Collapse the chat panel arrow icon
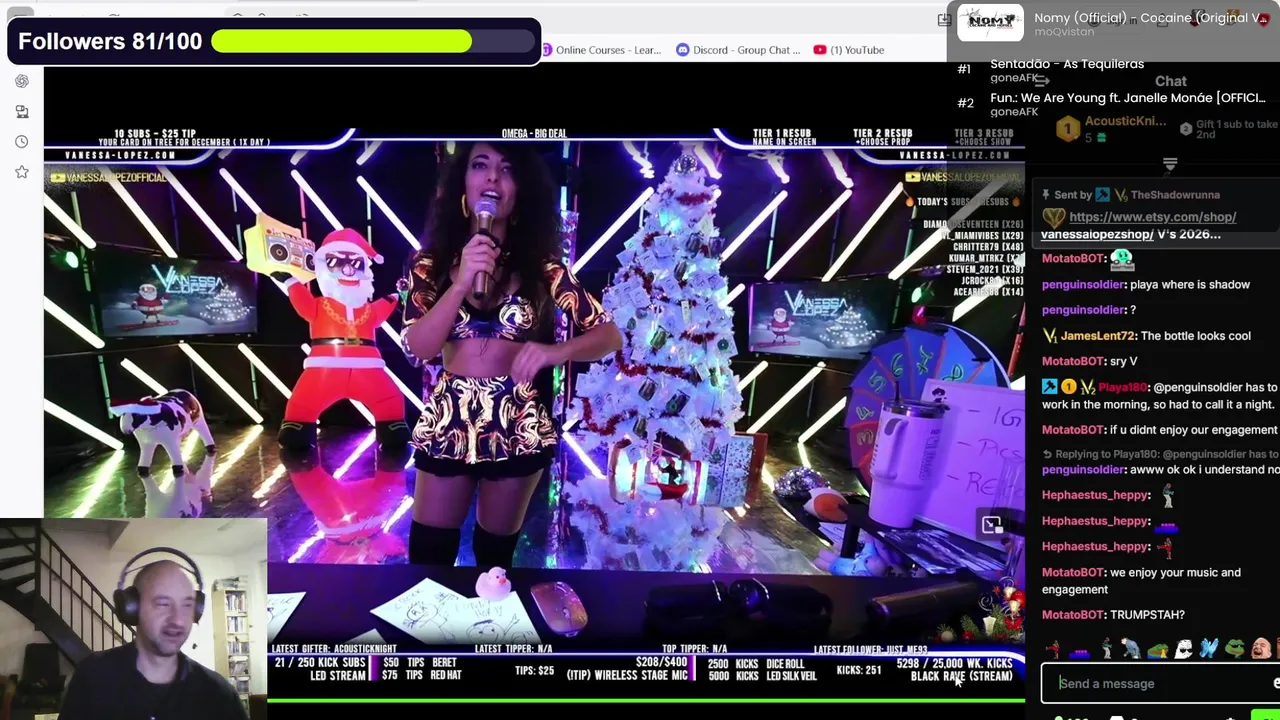Image resolution: width=1280 pixels, height=720 pixels. click(1041, 81)
